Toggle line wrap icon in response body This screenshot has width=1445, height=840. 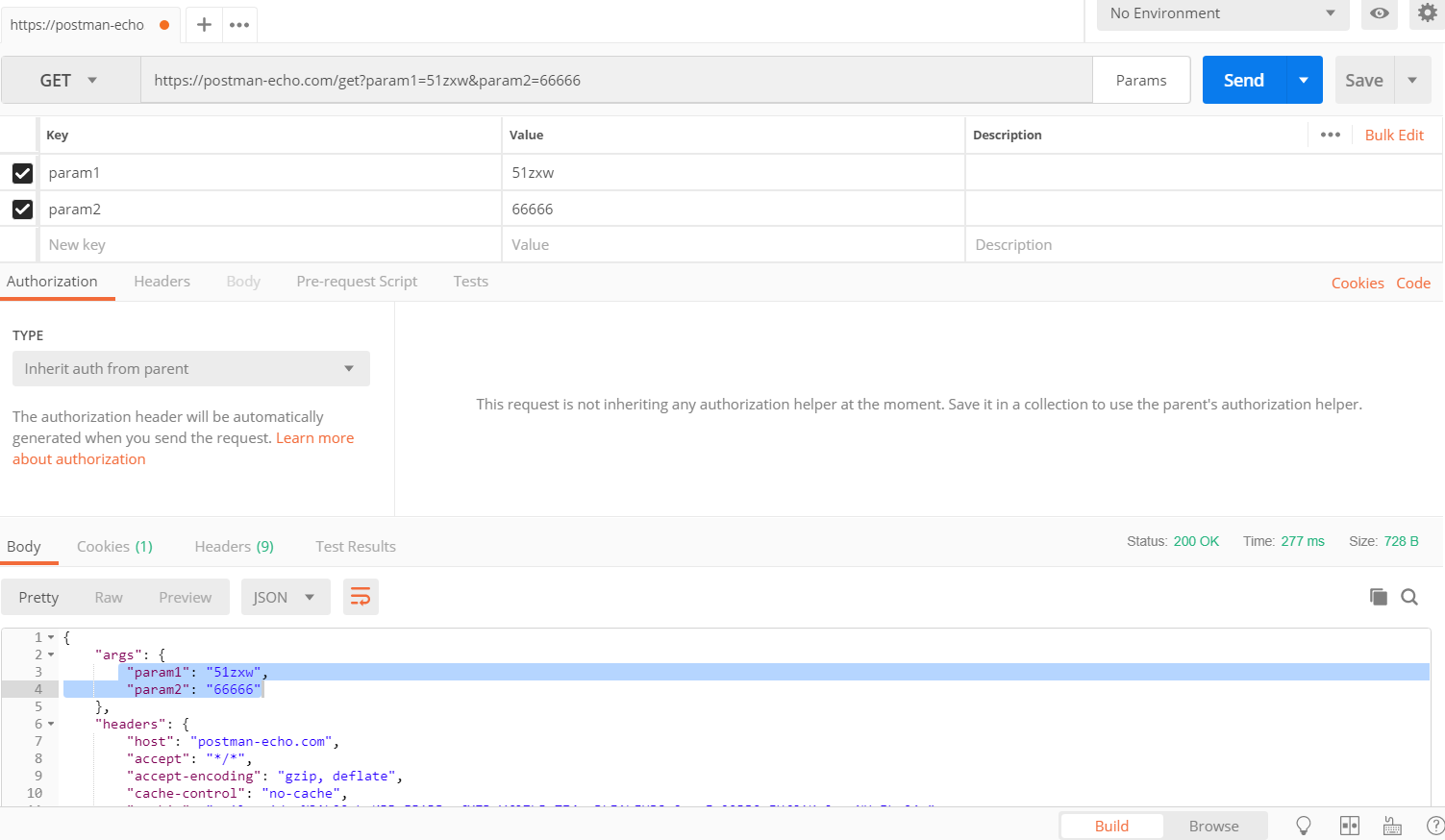(361, 597)
